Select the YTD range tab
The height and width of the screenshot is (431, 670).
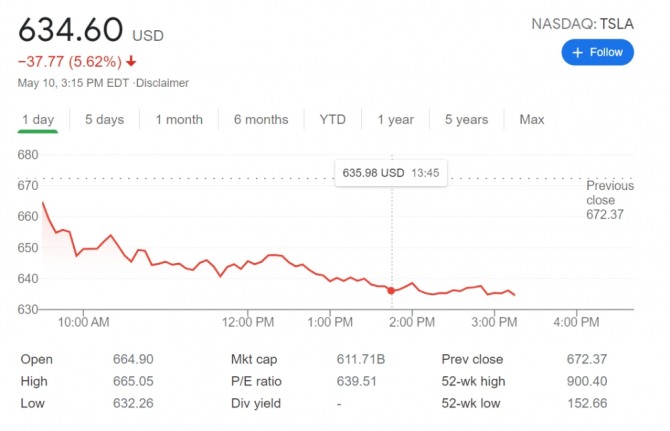332,120
